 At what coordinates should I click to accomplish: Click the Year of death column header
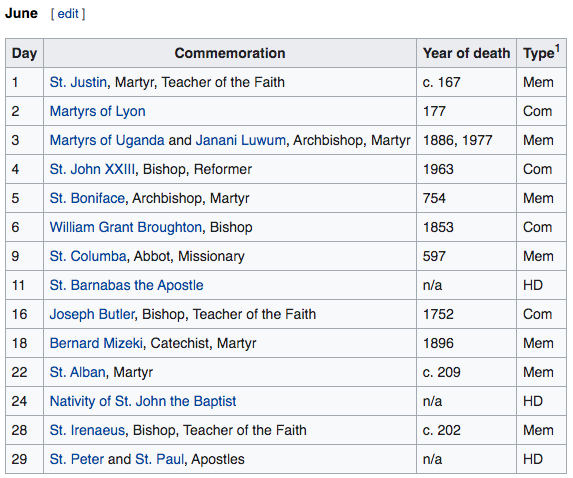[466, 53]
